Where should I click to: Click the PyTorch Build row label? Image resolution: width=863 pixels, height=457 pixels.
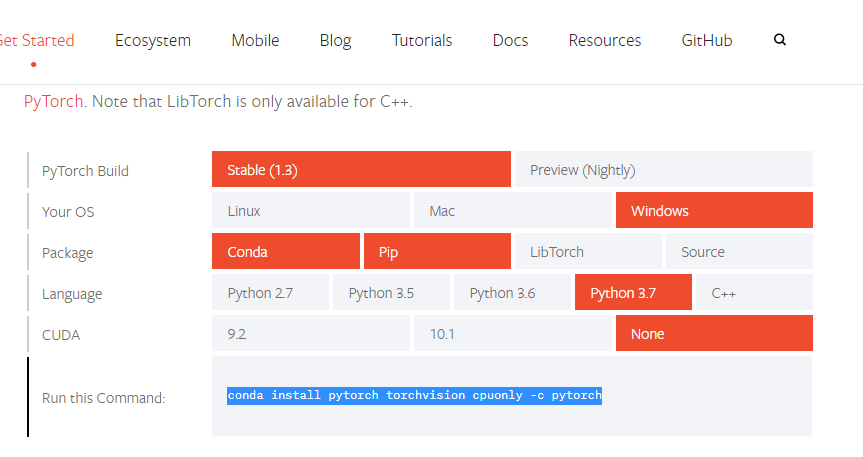85,171
